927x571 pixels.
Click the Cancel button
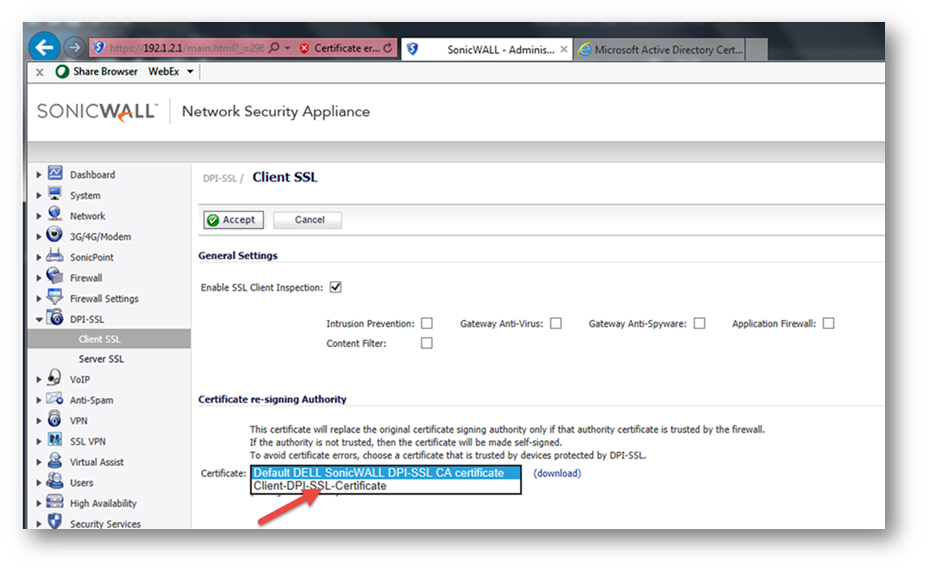(x=307, y=220)
